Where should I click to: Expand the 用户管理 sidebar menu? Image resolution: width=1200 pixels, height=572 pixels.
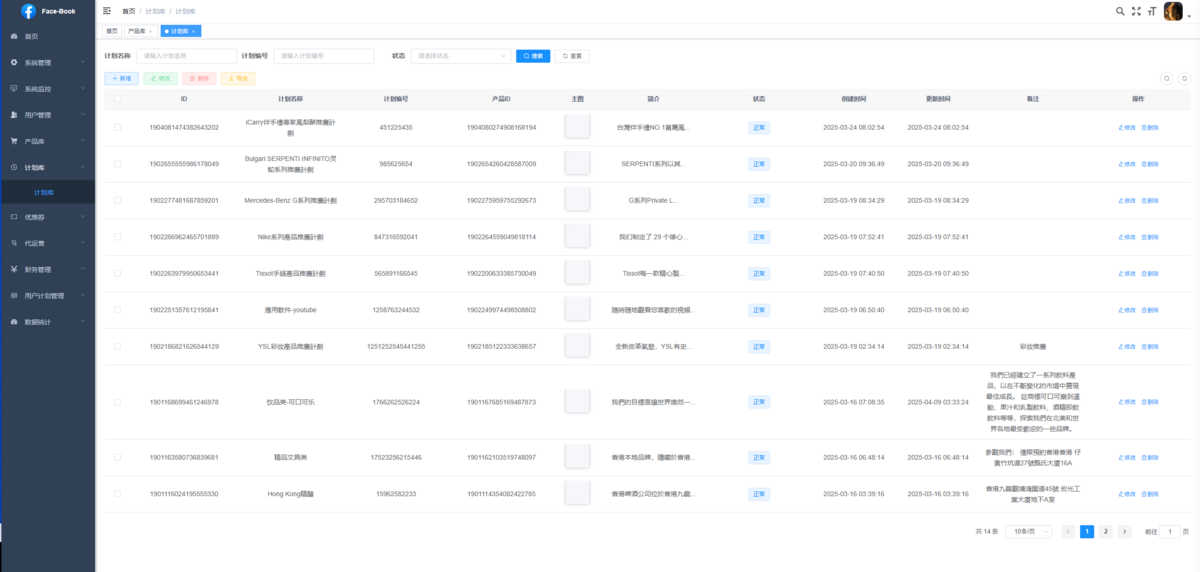click(48, 115)
